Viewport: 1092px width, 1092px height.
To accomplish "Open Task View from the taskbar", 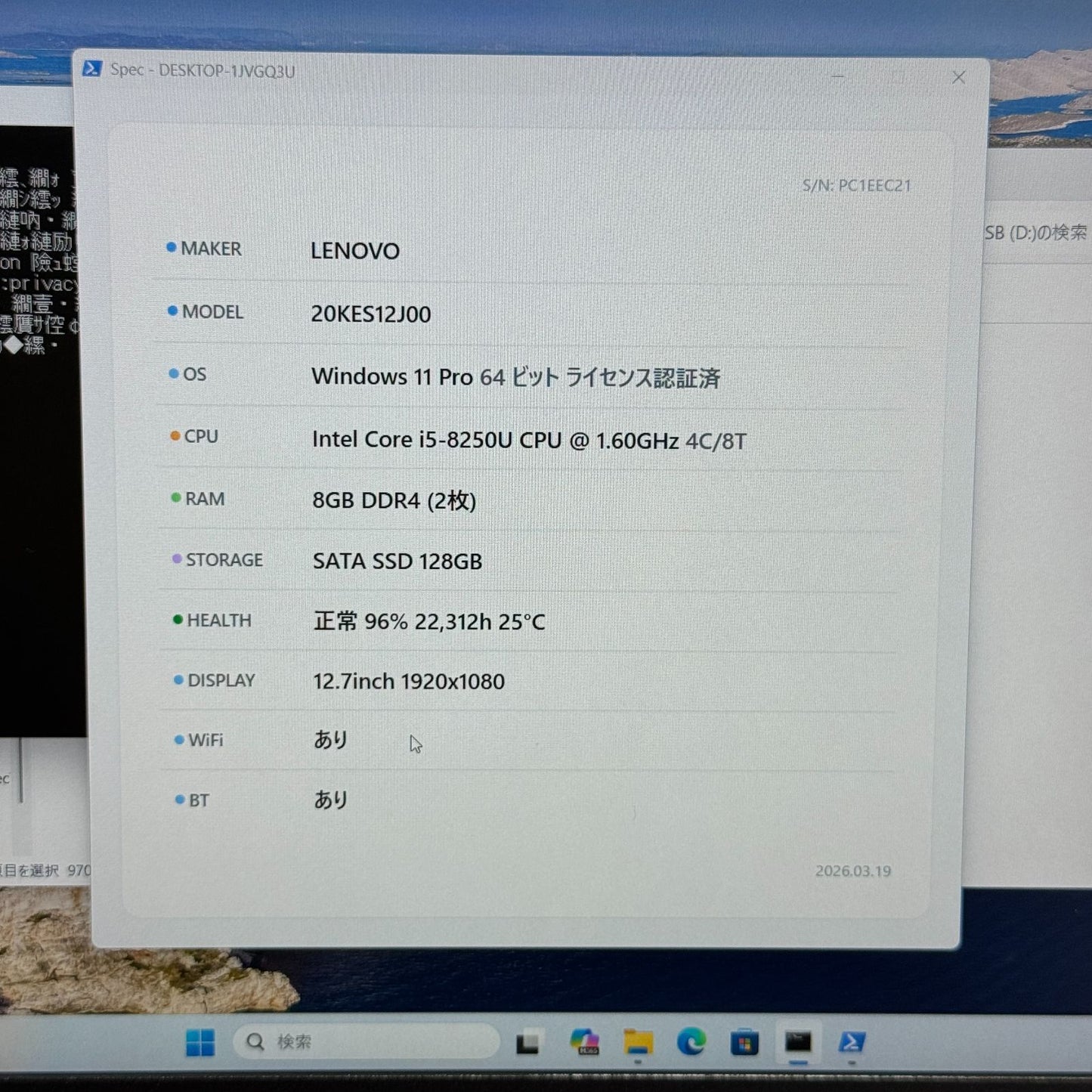I will click(527, 1043).
